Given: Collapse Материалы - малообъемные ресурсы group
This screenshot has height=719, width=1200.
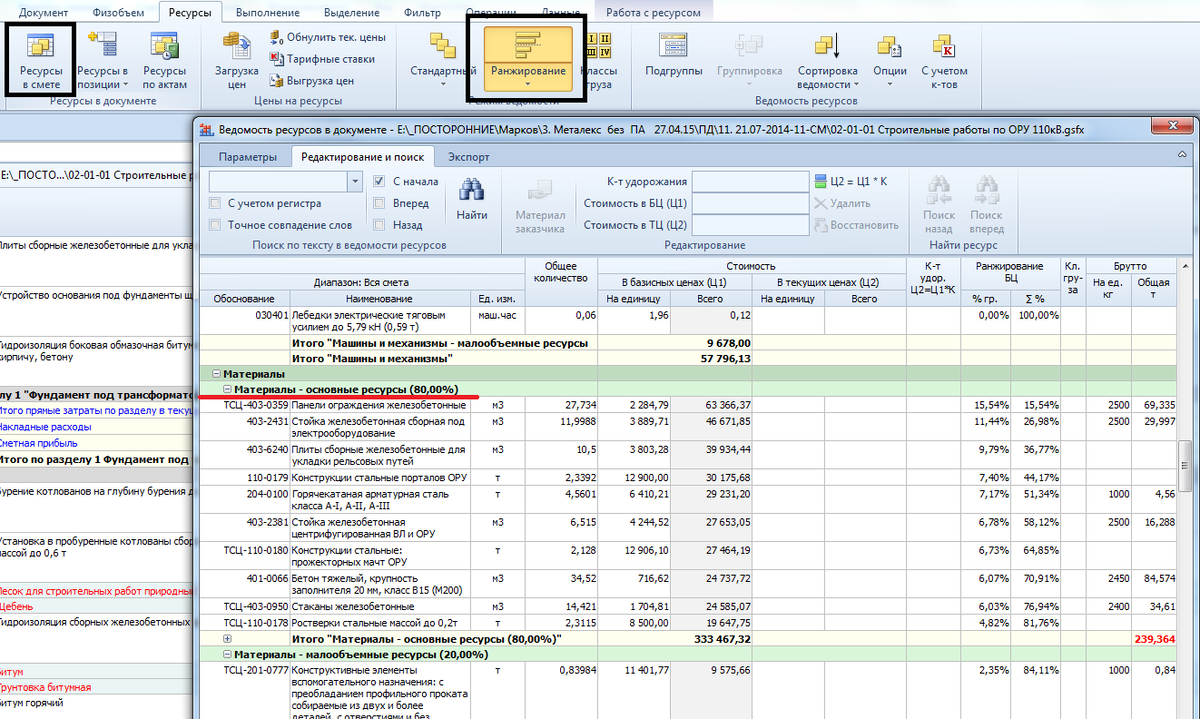Looking at the screenshot, I should (227, 654).
